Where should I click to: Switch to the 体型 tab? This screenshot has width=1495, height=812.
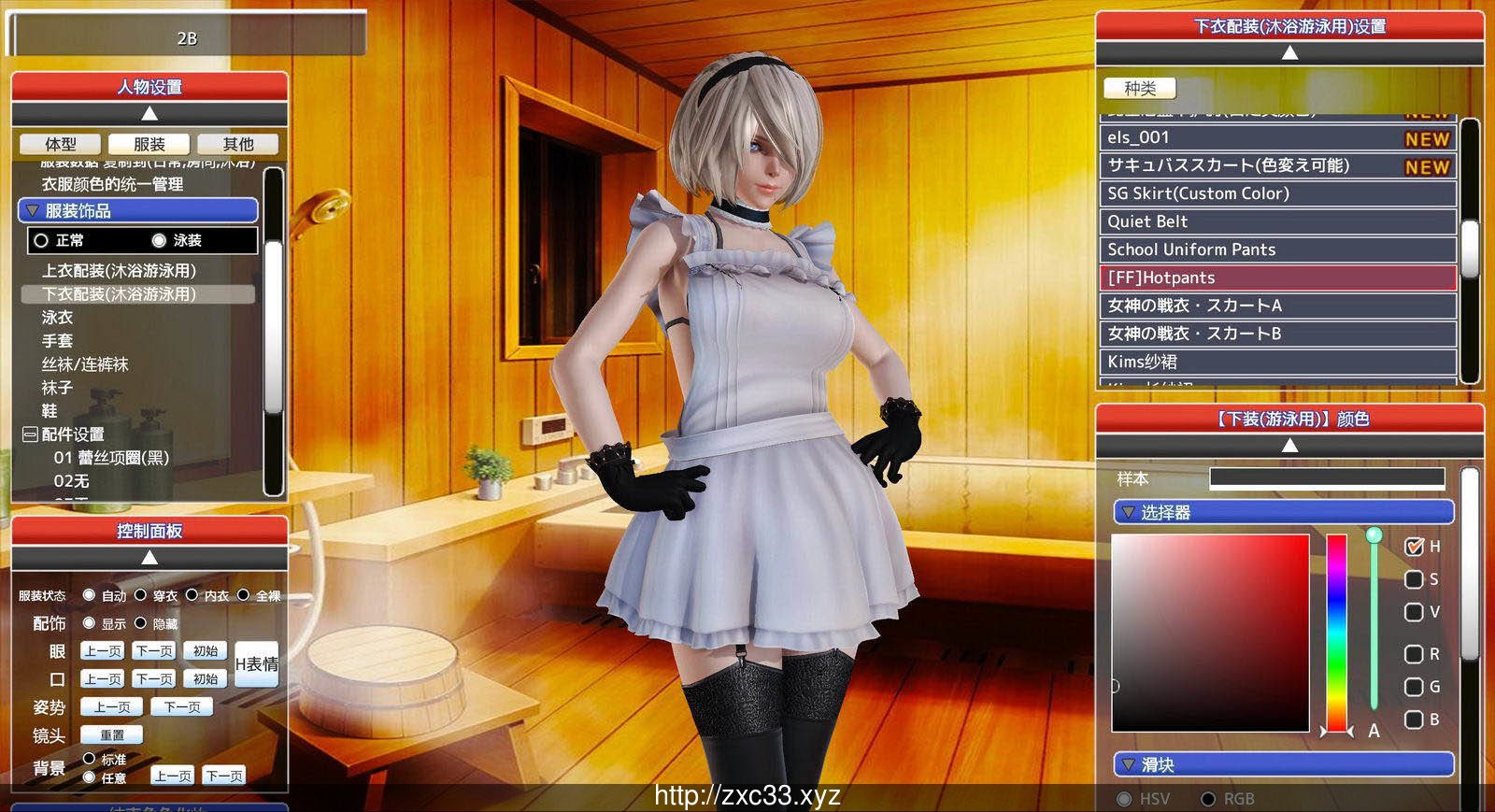(61, 144)
